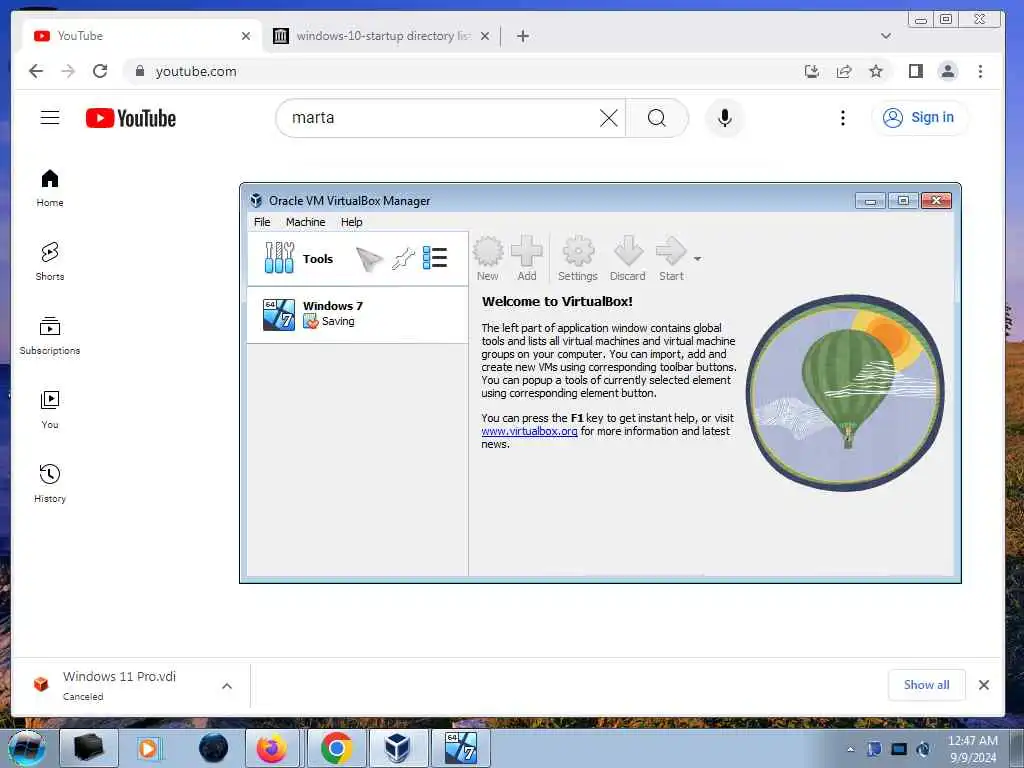Open the You section in sidebar
This screenshot has height=768, width=1024.
coord(50,409)
